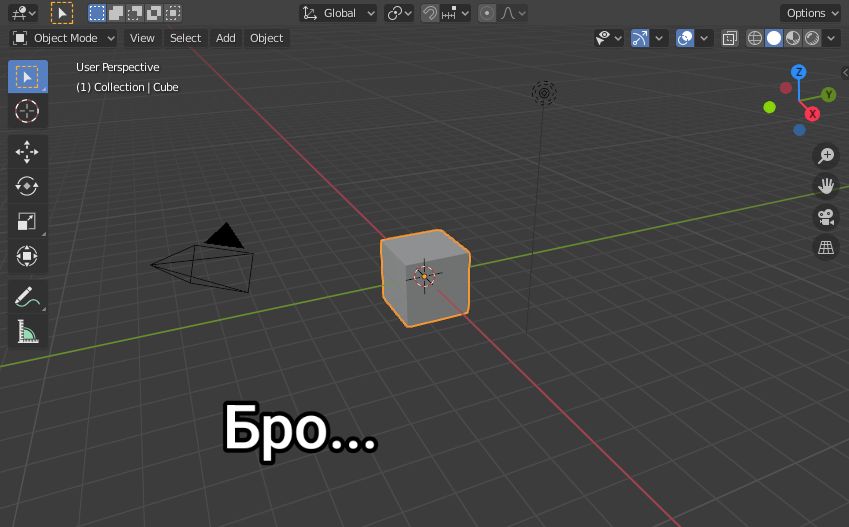Set selection mode to new selection
849x527 pixels.
(x=97, y=13)
